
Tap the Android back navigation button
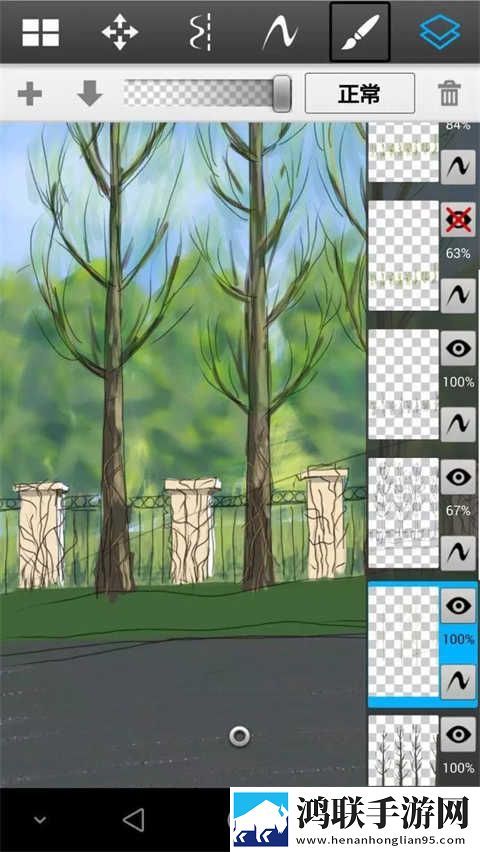pos(134,819)
